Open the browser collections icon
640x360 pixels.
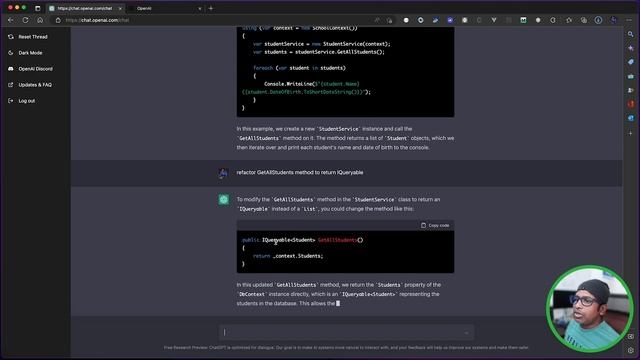[x=584, y=20]
